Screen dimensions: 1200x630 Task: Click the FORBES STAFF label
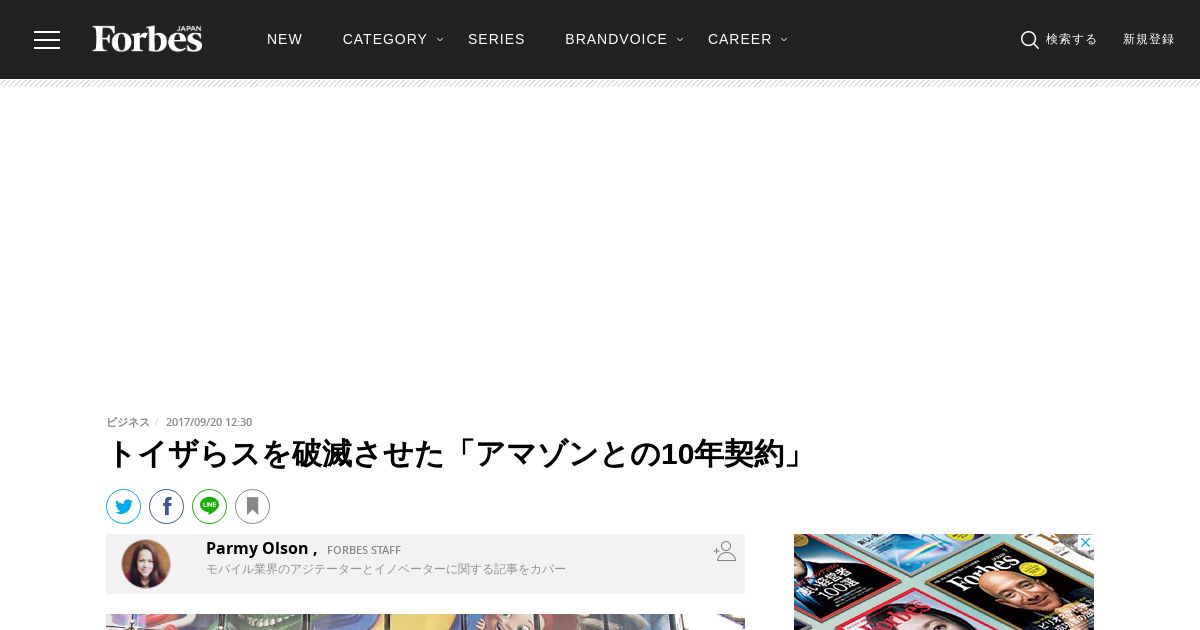pos(364,550)
